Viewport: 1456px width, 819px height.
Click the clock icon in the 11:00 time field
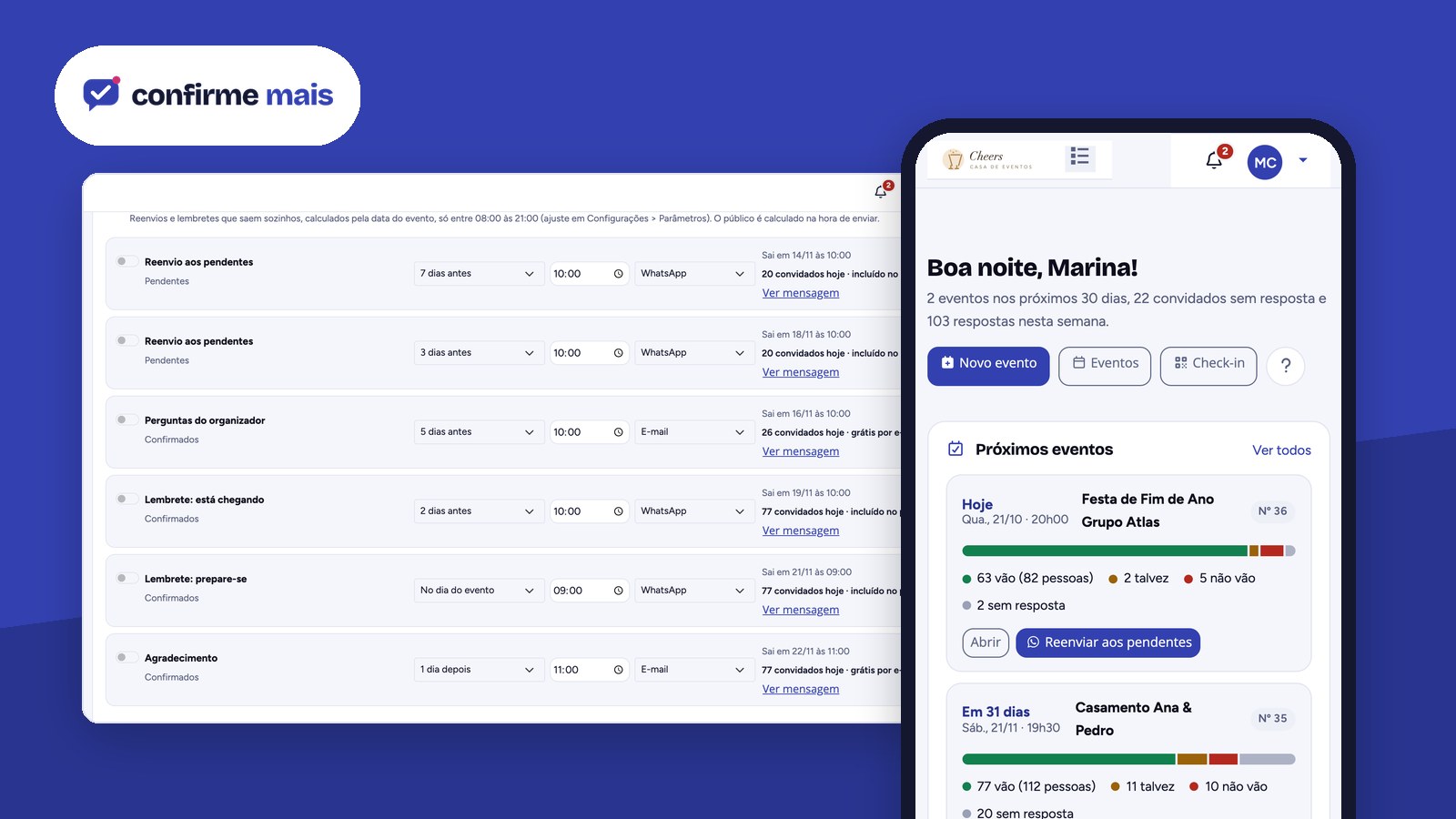pyautogui.click(x=619, y=670)
